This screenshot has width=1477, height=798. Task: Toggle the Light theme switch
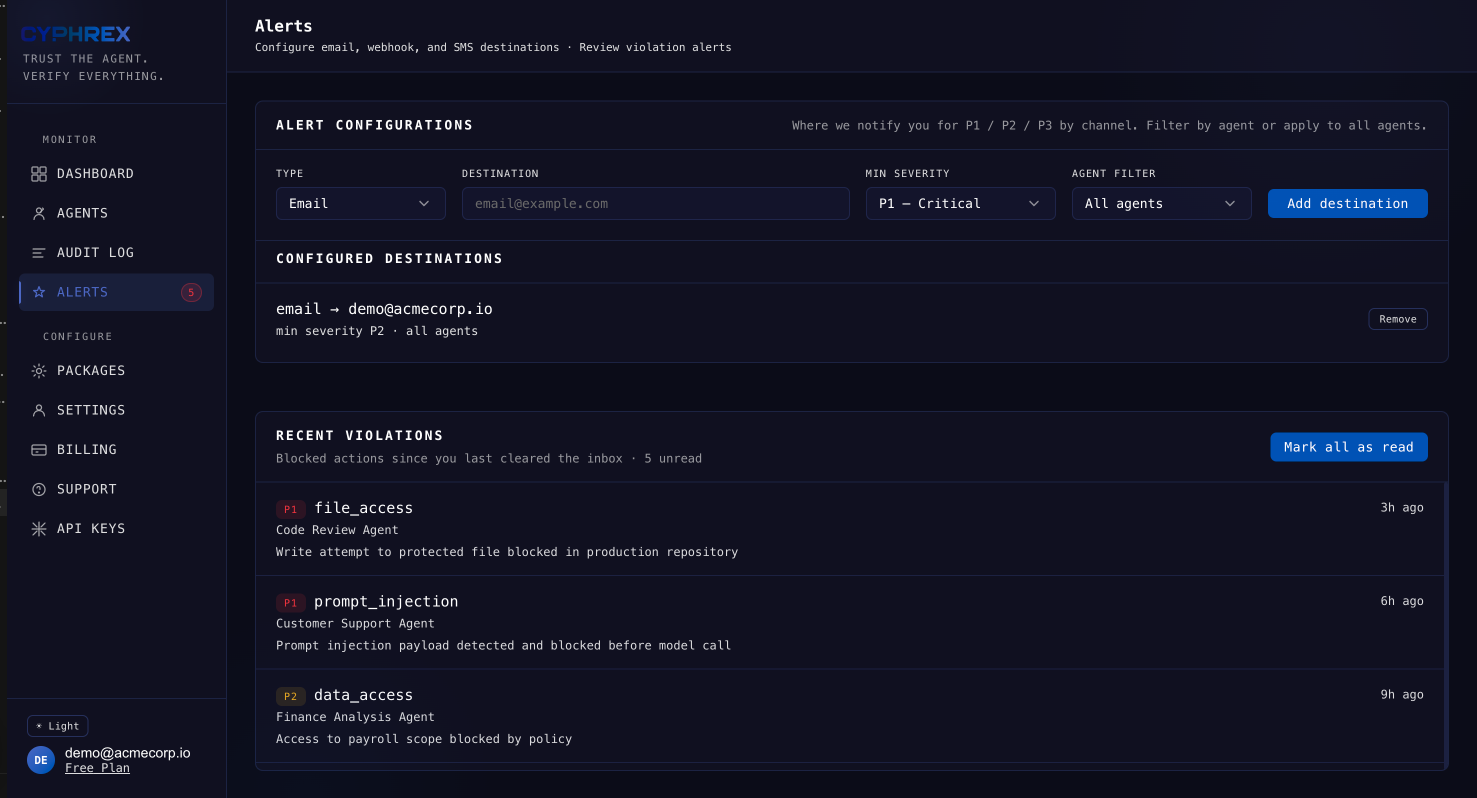[57, 726]
